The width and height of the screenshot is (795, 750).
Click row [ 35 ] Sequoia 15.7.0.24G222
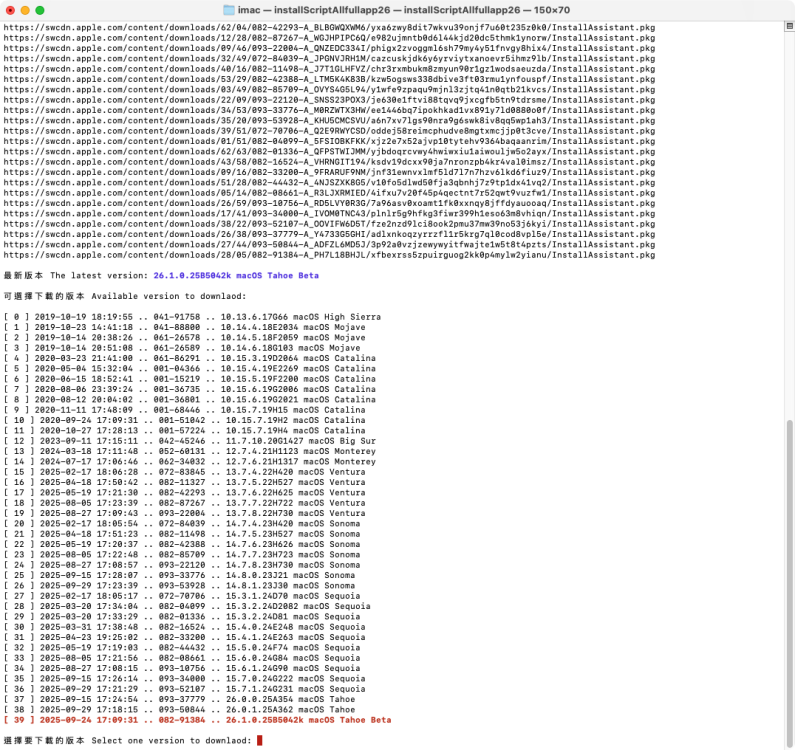(x=185, y=678)
